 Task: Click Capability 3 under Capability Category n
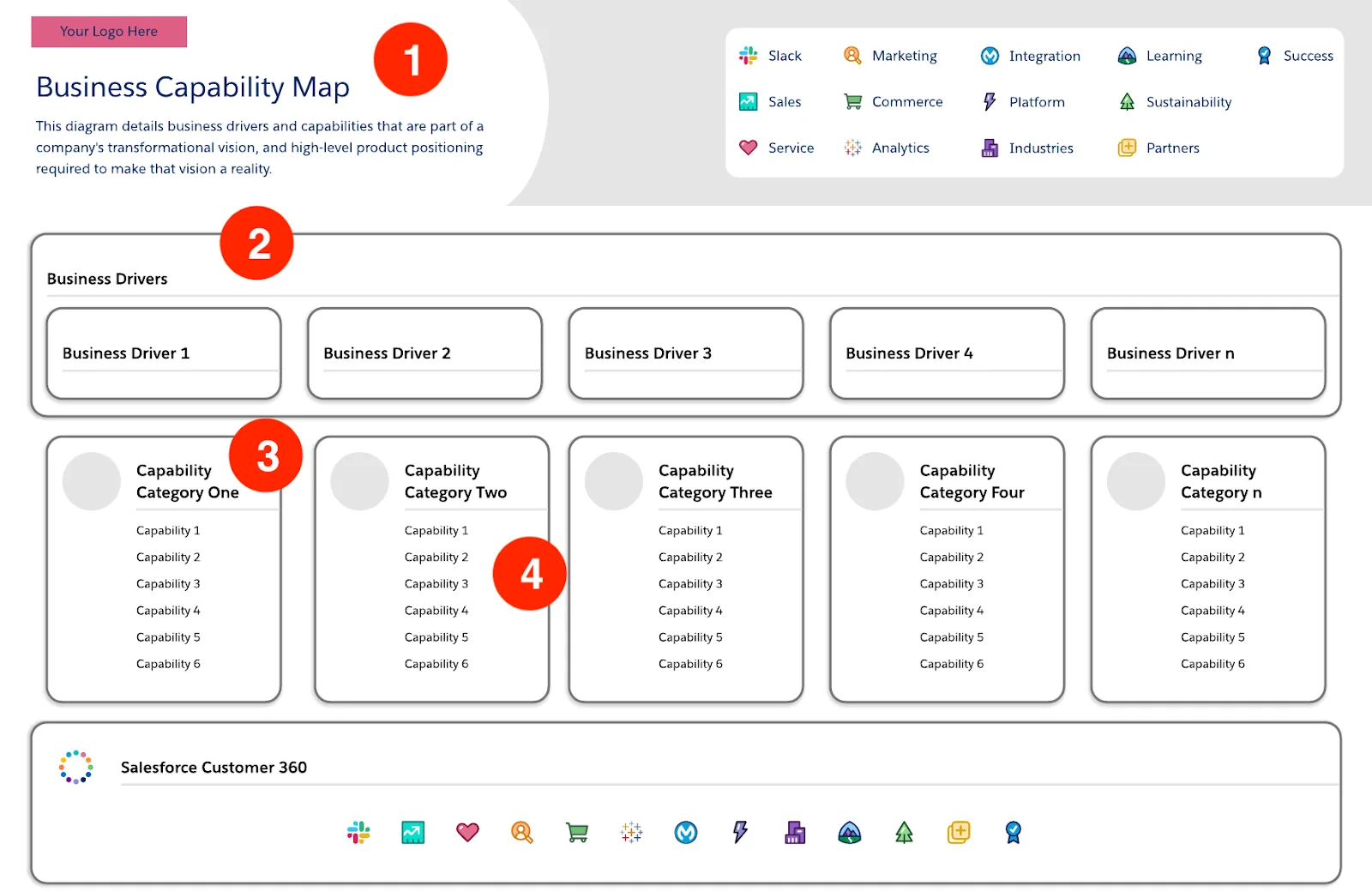[1213, 584]
